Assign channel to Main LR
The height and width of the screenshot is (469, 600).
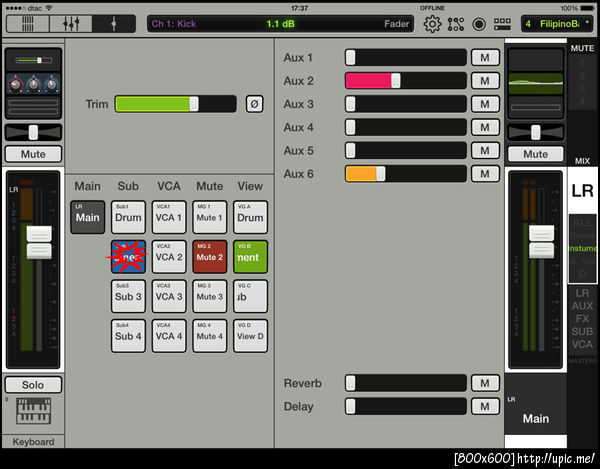click(88, 217)
